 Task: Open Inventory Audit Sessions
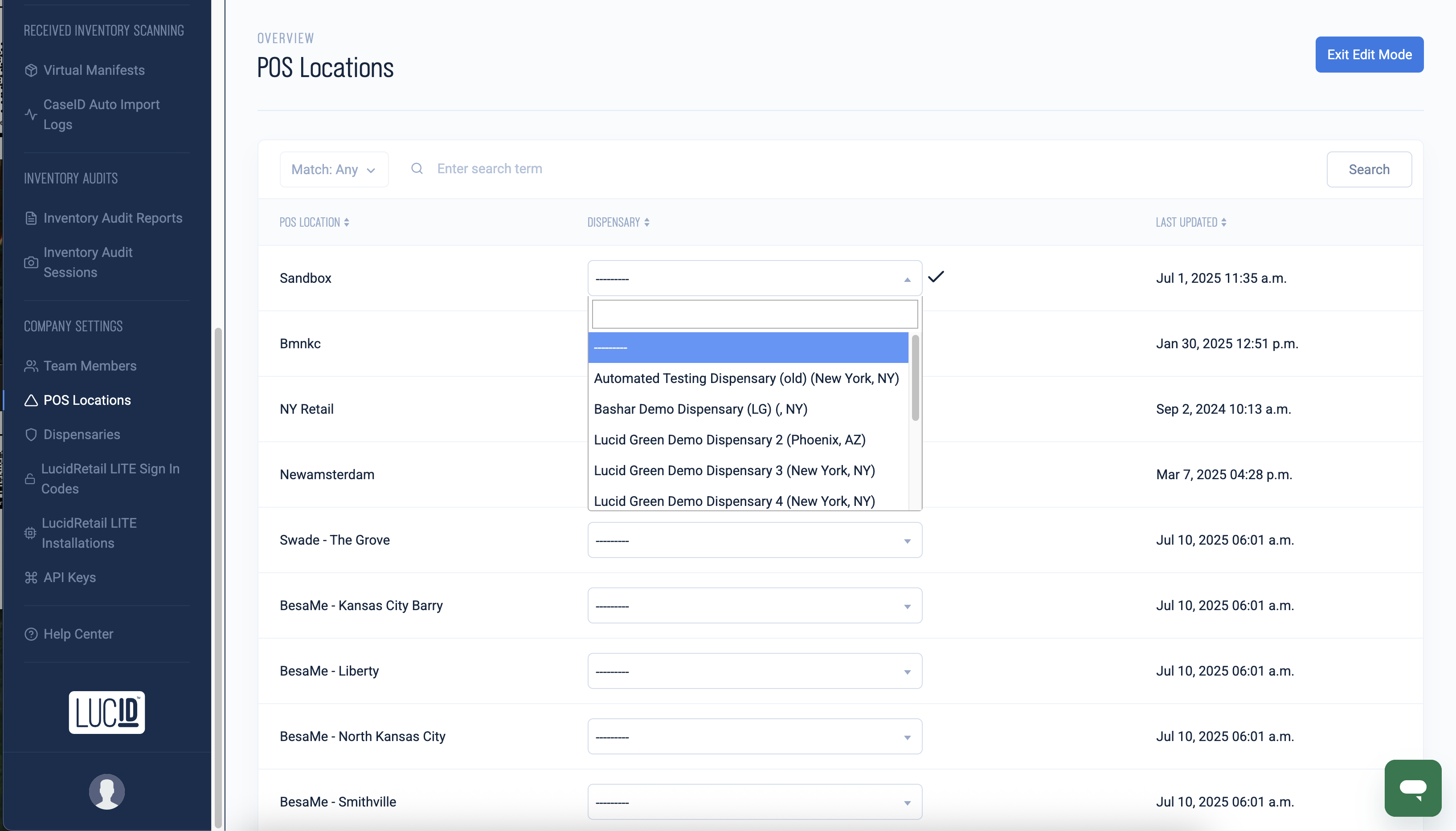click(88, 262)
